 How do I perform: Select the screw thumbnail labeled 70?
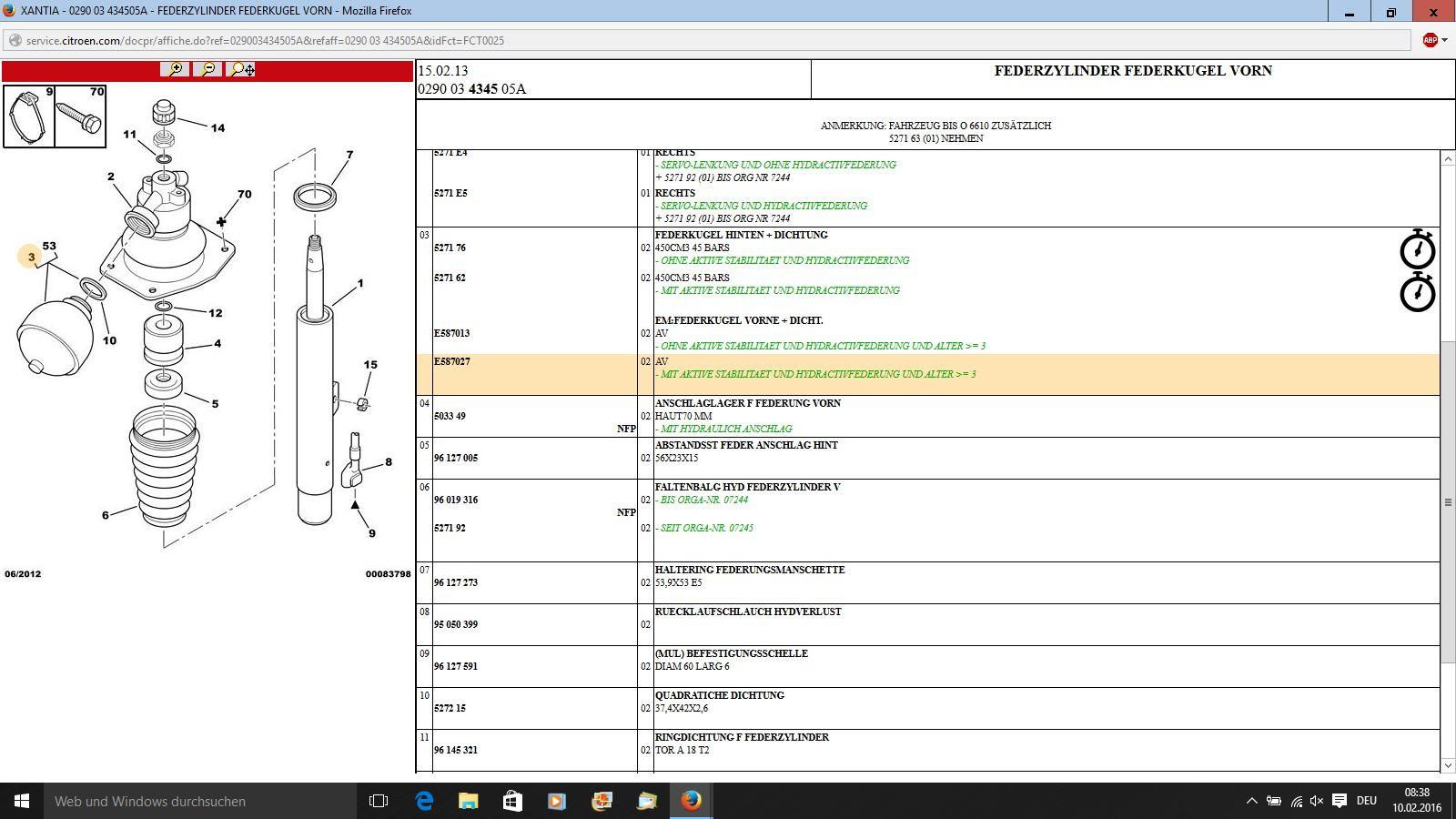pos(80,116)
